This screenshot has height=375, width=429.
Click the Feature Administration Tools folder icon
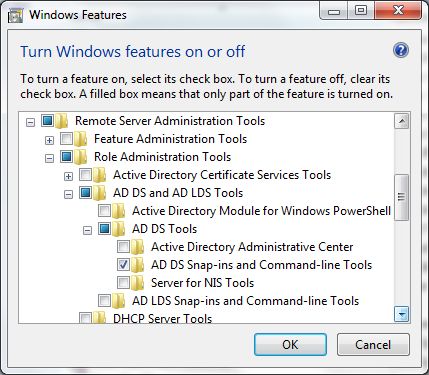(x=81, y=139)
